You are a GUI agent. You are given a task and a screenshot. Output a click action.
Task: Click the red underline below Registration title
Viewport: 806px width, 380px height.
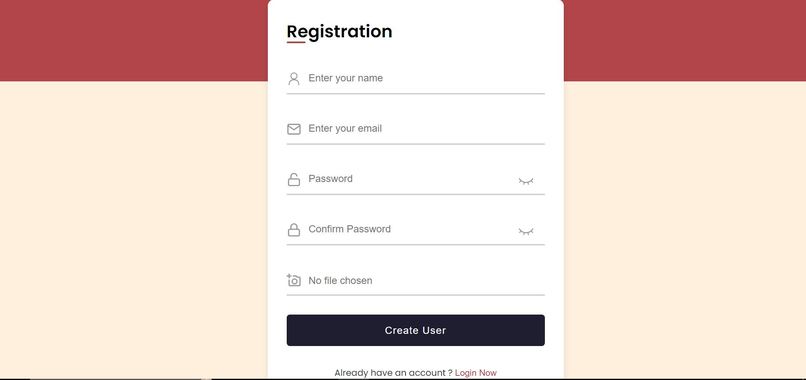(296, 42)
